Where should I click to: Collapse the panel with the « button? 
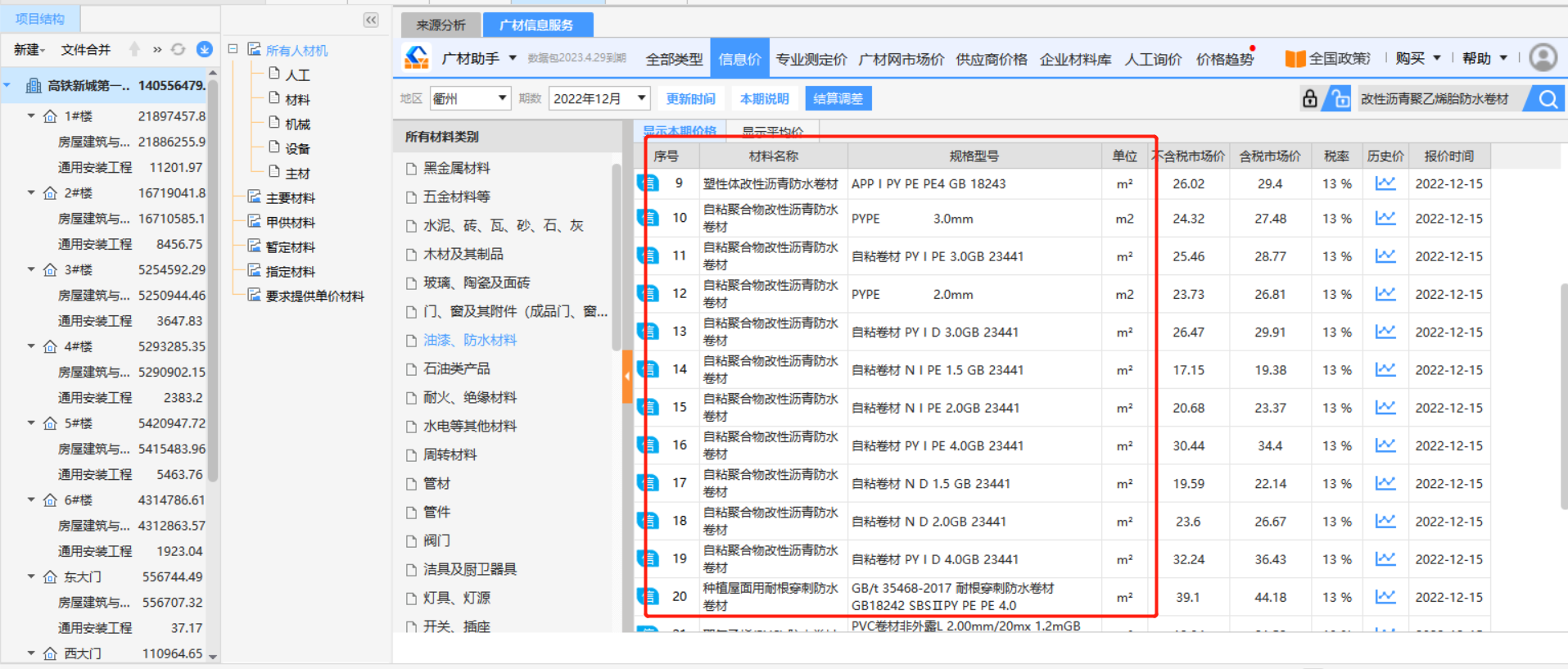[371, 20]
